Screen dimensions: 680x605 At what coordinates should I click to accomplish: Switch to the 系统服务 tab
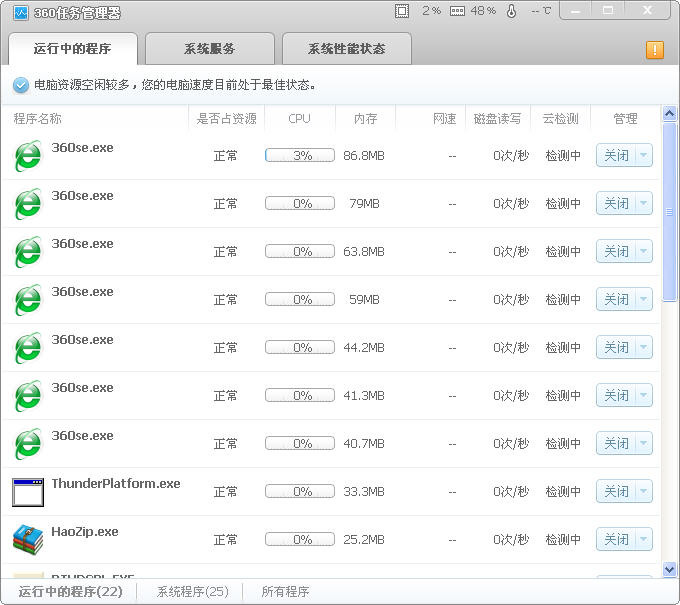pos(210,49)
